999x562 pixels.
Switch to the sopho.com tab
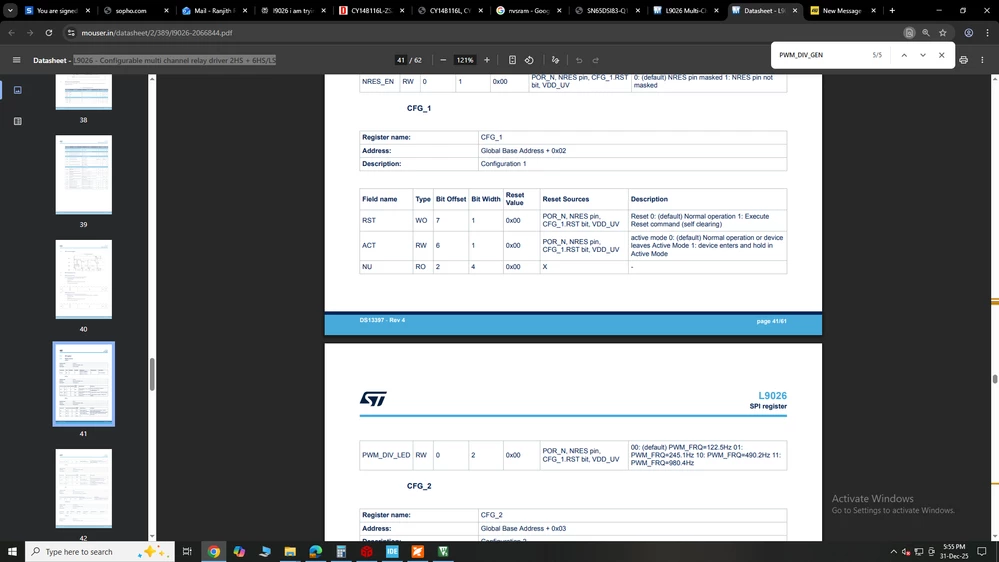tap(136, 10)
